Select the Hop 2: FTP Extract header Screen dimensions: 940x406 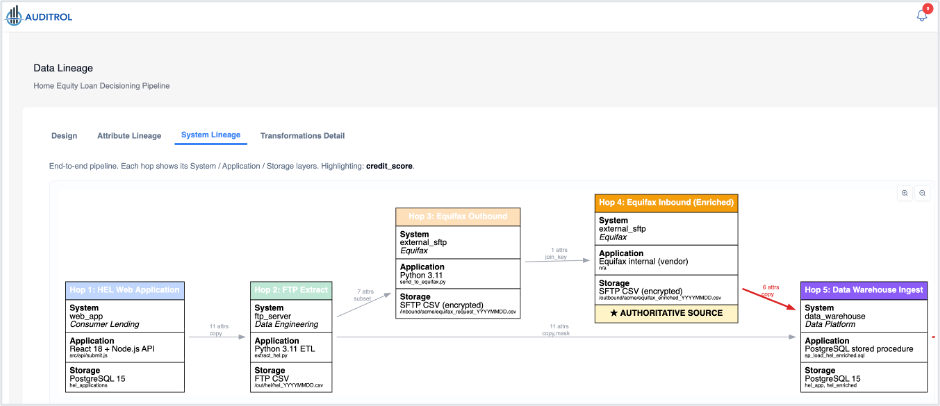click(x=291, y=290)
